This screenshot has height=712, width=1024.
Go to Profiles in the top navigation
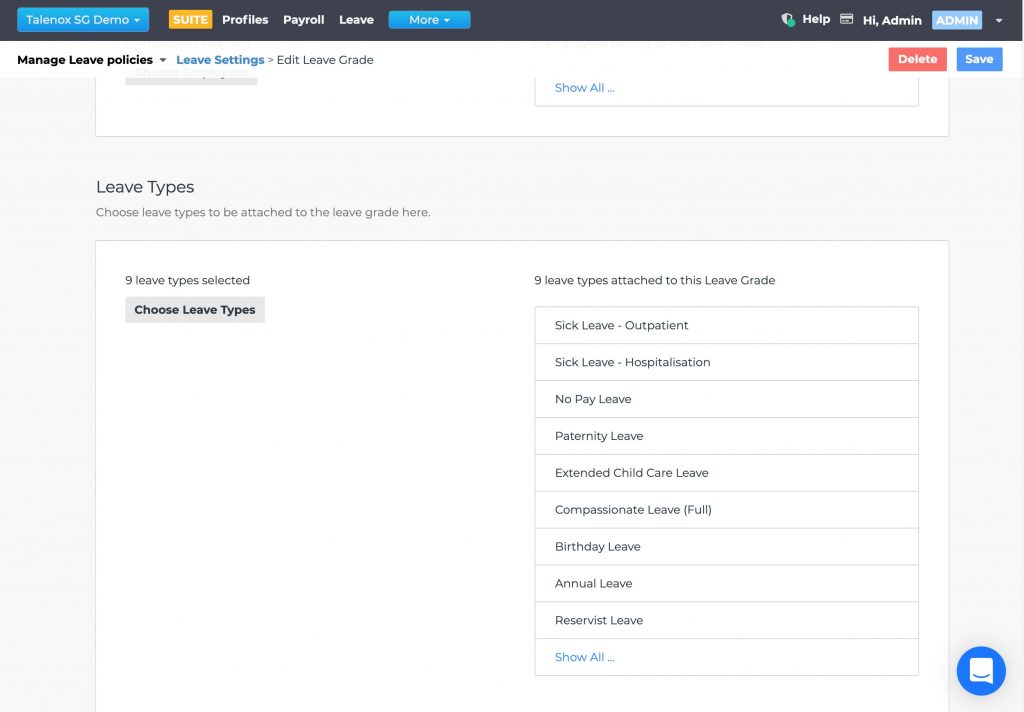click(x=245, y=20)
